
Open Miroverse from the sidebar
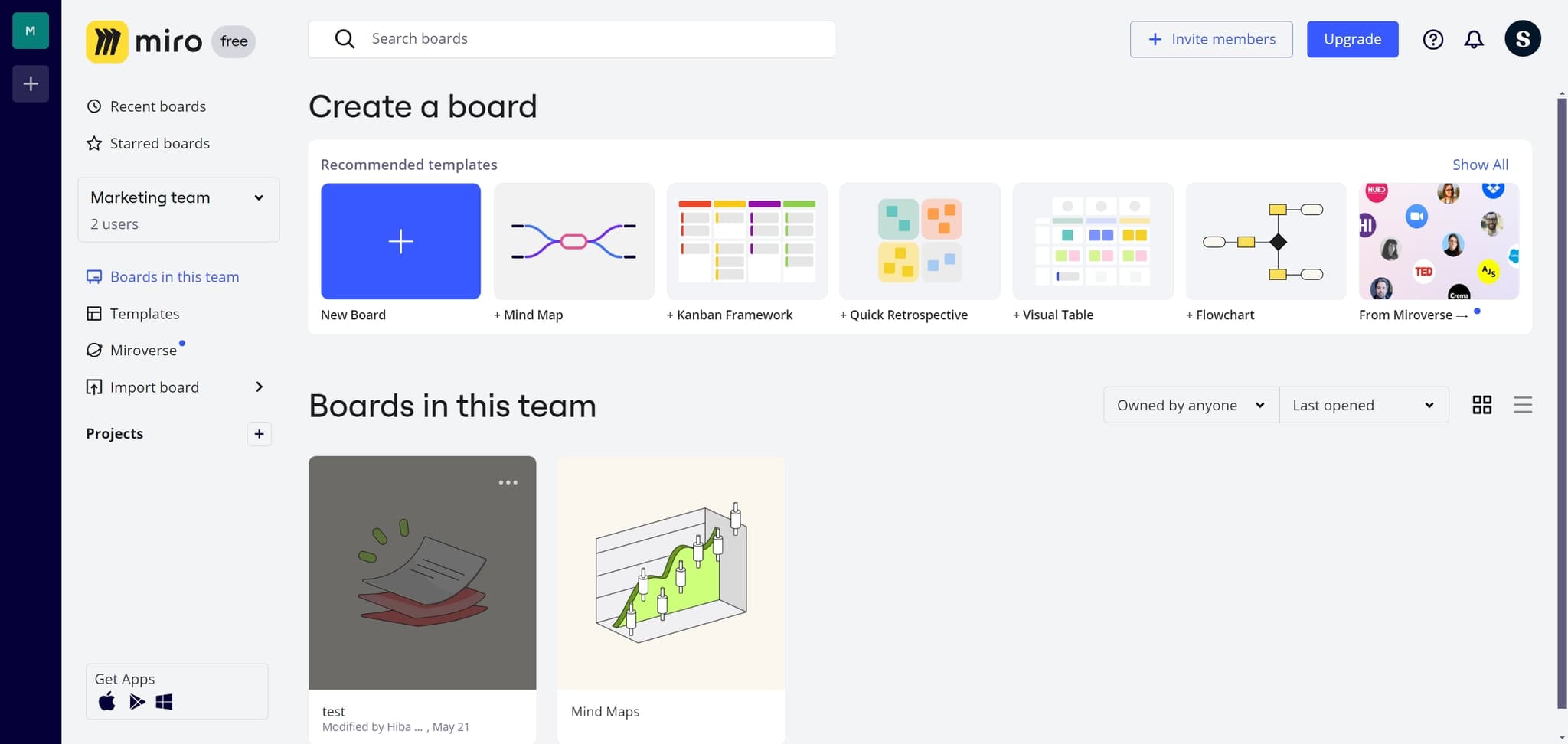point(144,350)
